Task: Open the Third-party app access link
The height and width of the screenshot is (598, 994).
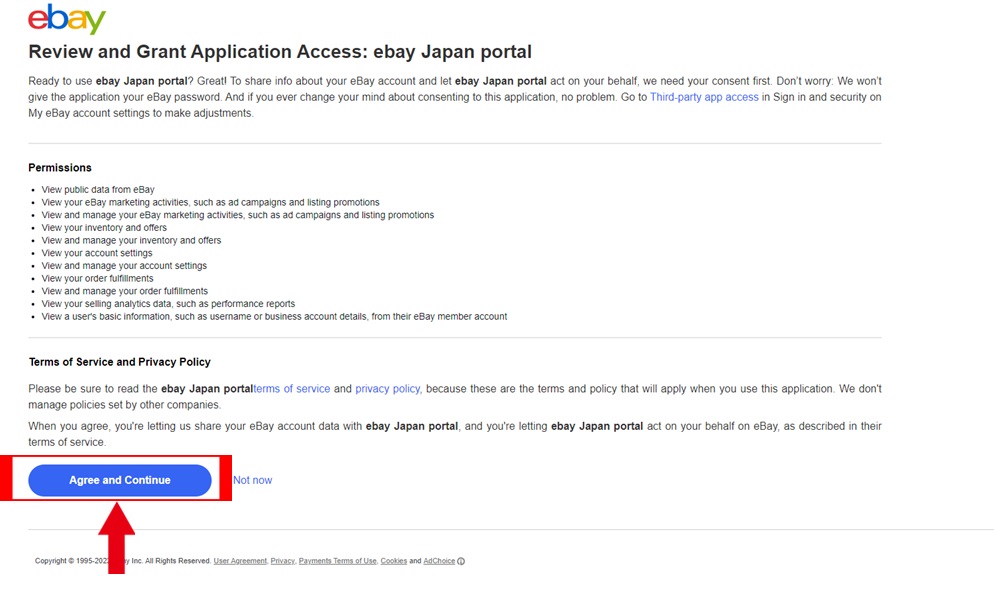Action: tap(704, 97)
